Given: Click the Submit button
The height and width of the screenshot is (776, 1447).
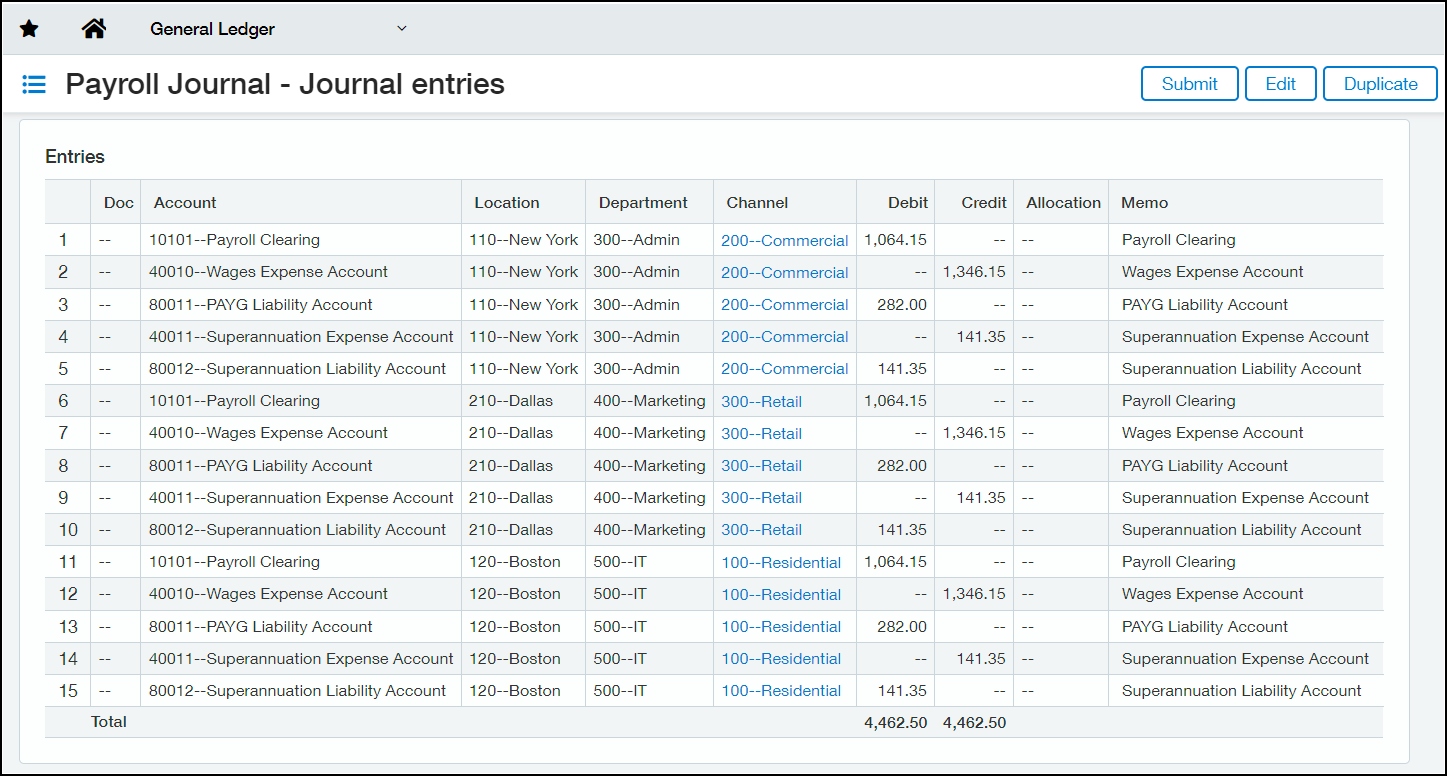Looking at the screenshot, I should click(x=1189, y=84).
